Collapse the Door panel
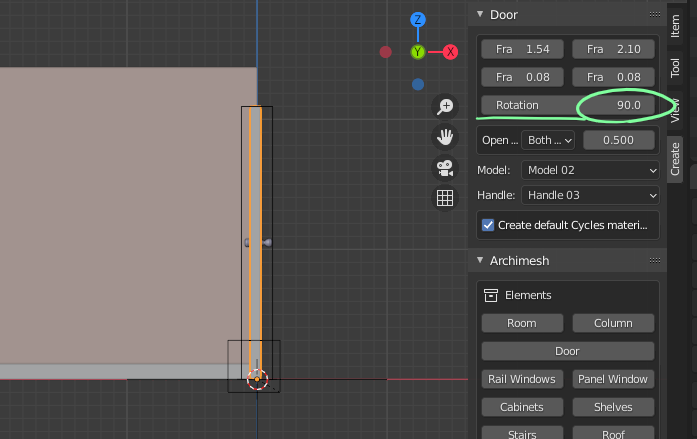The image size is (697, 439). click(x=480, y=14)
